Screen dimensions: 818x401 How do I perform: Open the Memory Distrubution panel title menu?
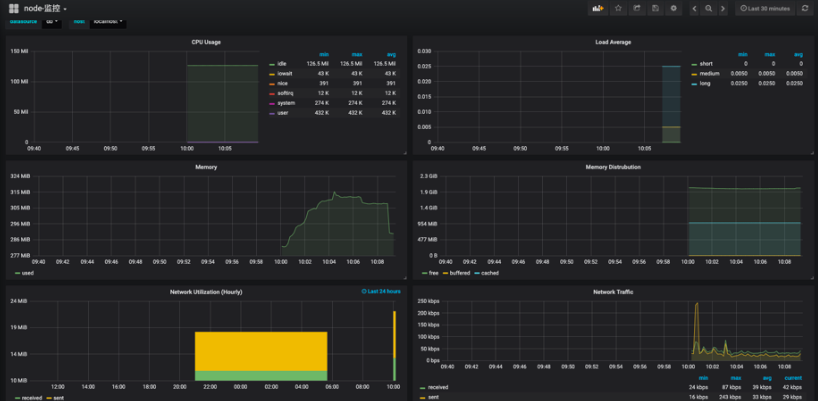(613, 167)
